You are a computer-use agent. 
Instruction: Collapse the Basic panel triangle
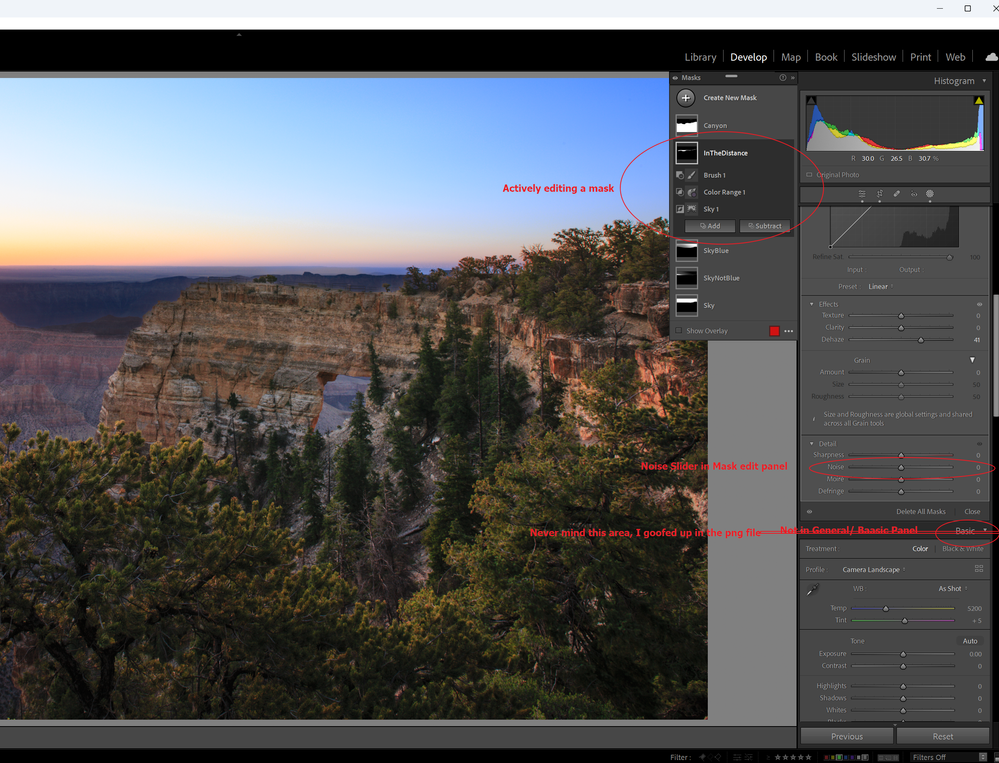(985, 530)
